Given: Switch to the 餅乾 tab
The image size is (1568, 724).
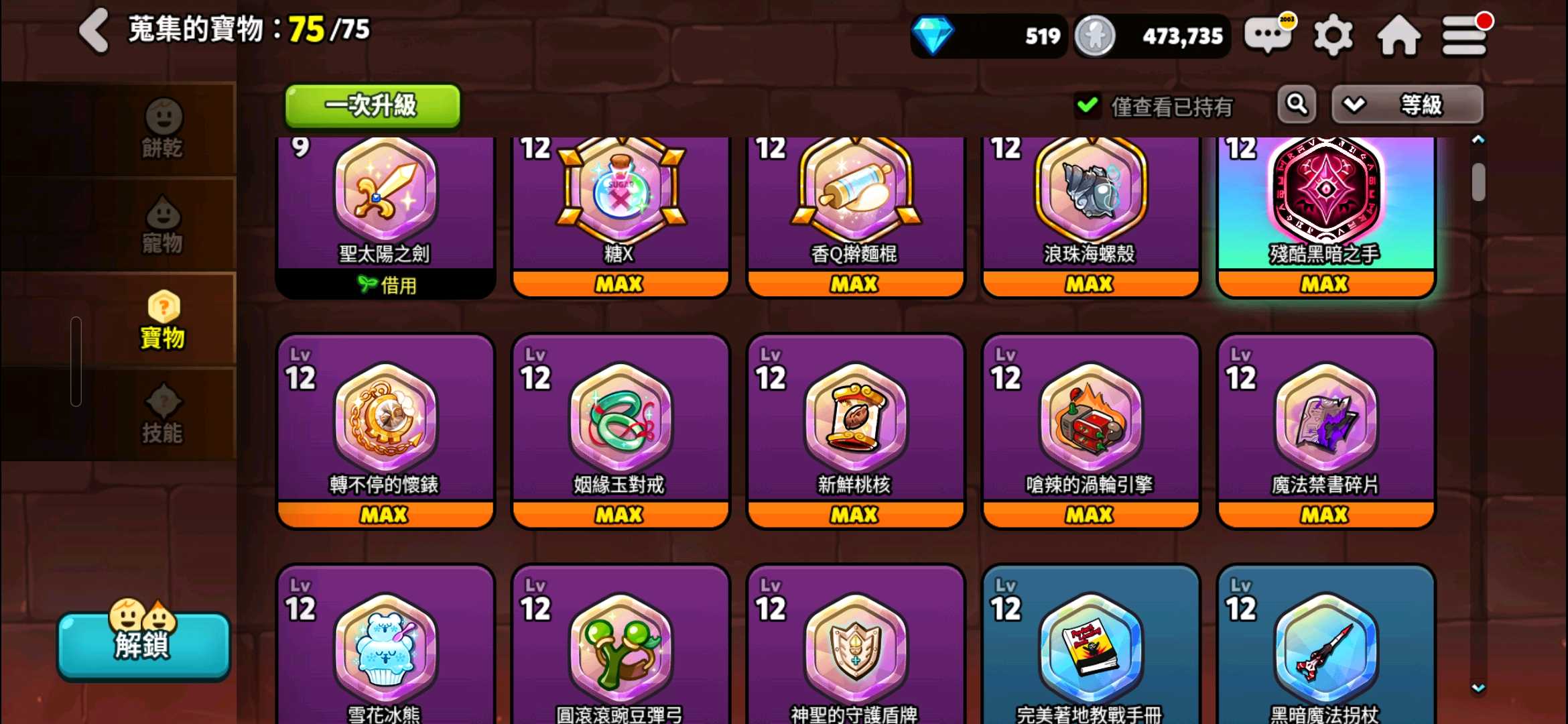Looking at the screenshot, I should coord(163,129).
